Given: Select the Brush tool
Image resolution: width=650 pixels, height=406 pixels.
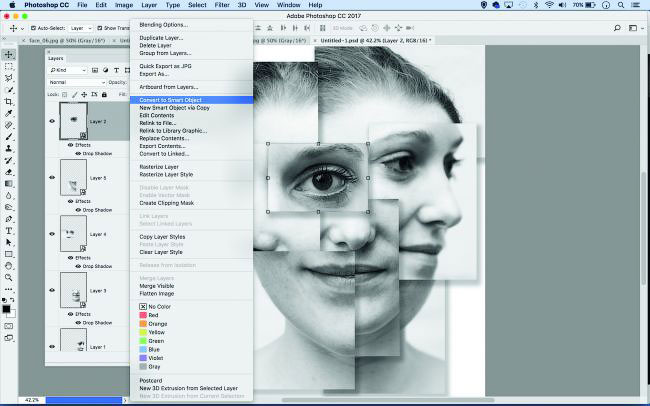Looking at the screenshot, I should coord(9,136).
